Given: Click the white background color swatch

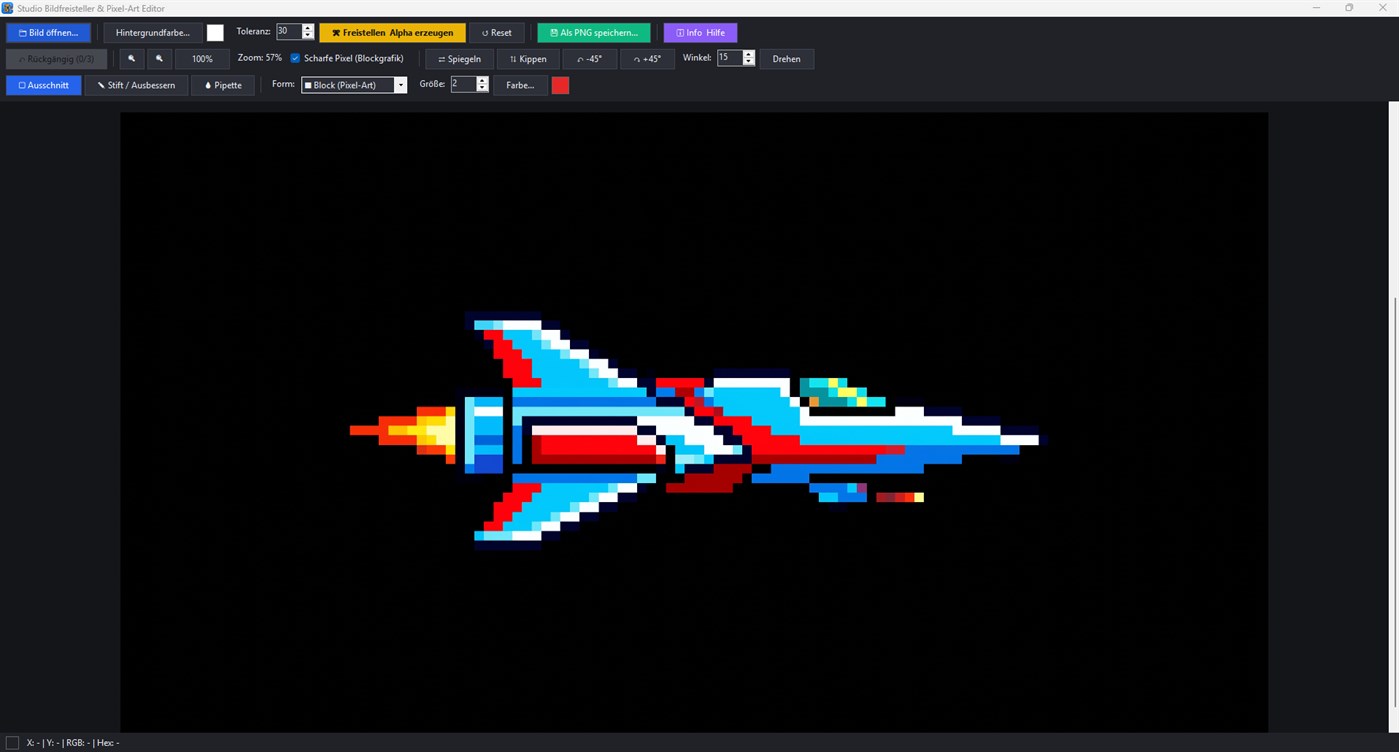Looking at the screenshot, I should point(215,33).
